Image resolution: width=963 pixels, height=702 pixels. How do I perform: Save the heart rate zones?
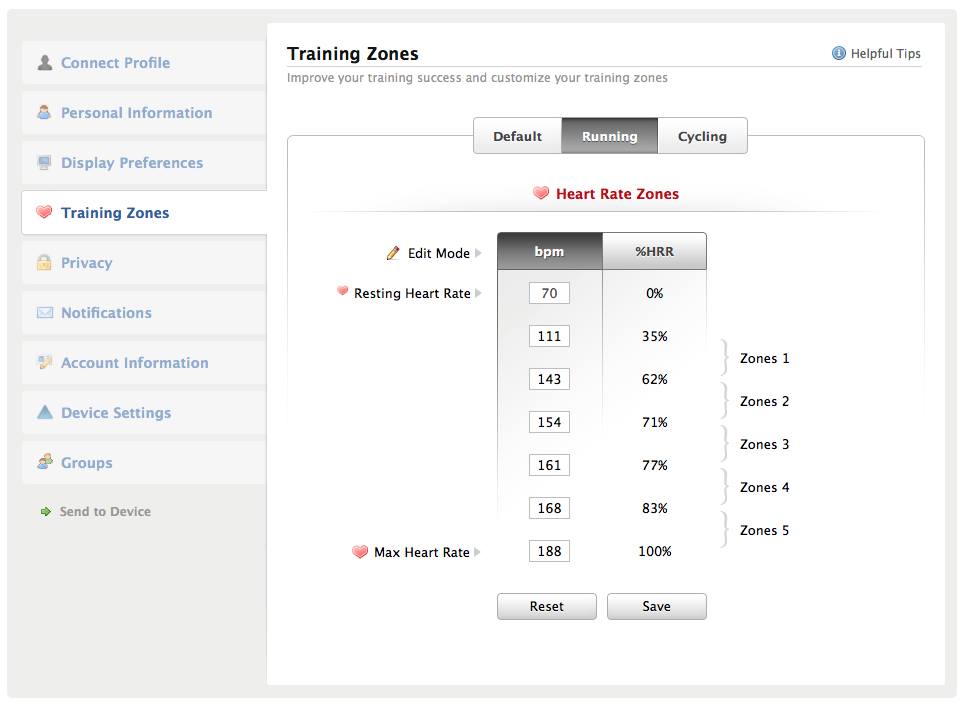pyautogui.click(x=656, y=606)
